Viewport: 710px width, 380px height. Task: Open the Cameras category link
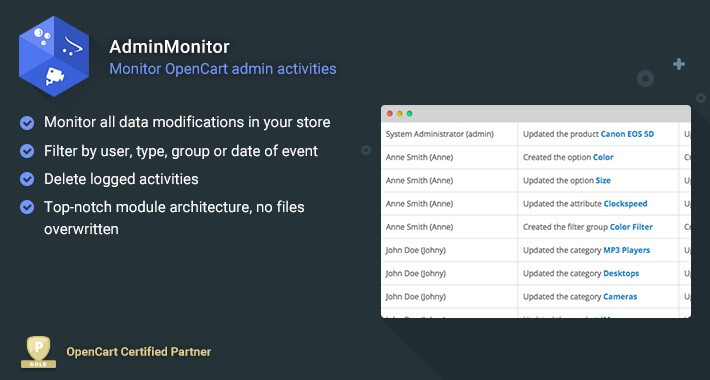pos(620,297)
